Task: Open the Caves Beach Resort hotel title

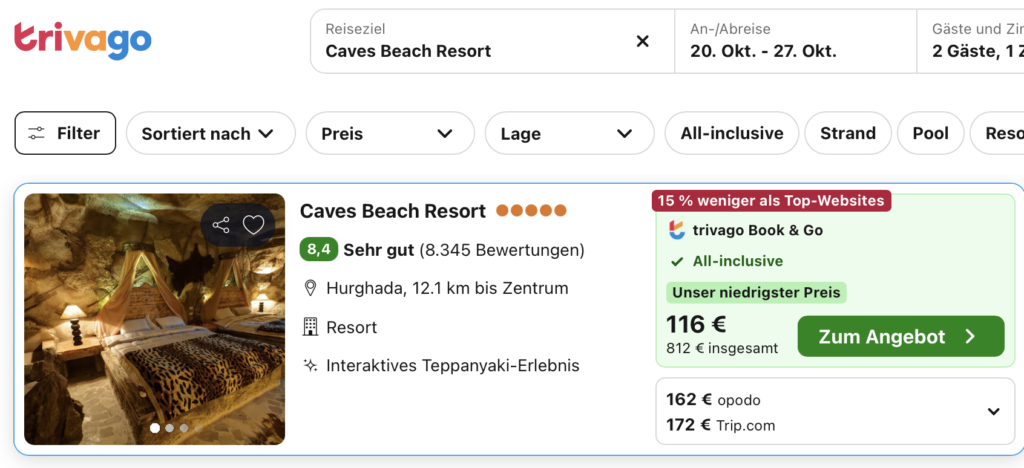Action: tap(392, 211)
